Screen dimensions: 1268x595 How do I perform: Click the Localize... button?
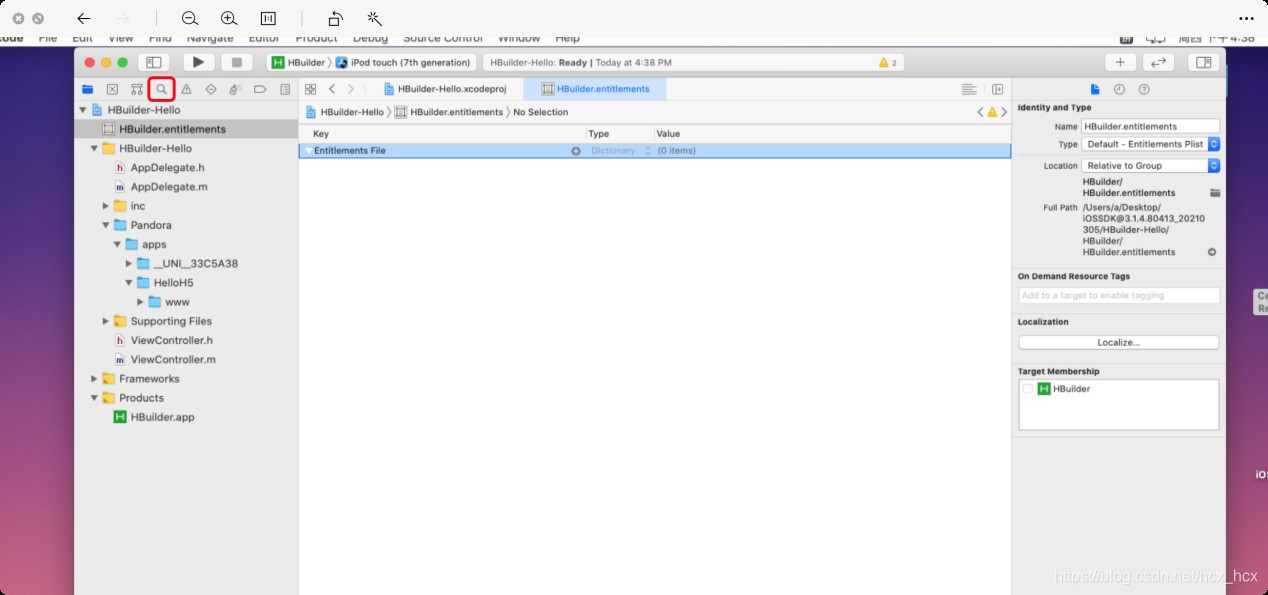1118,342
